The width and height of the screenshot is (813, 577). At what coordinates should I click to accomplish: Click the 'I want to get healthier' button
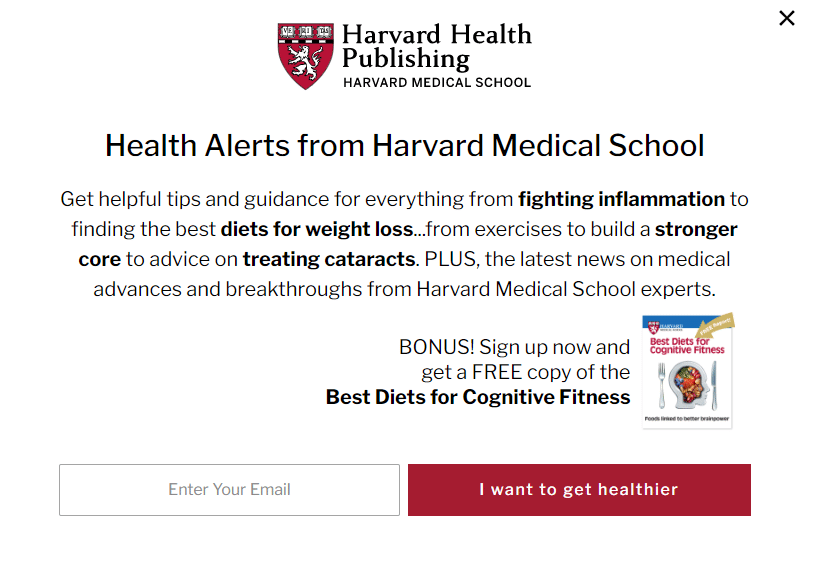tap(579, 489)
